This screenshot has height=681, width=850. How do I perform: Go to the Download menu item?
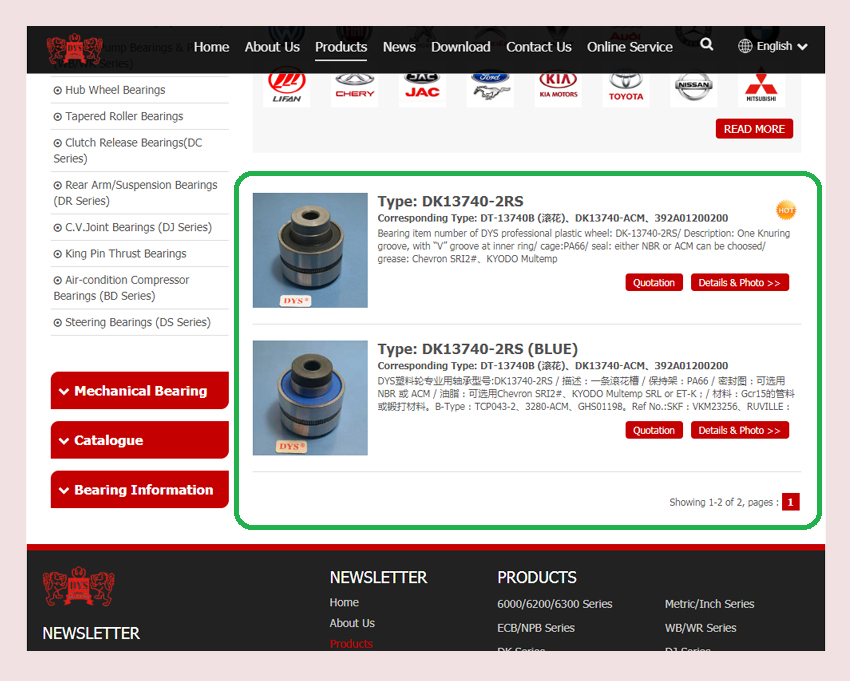pos(460,47)
